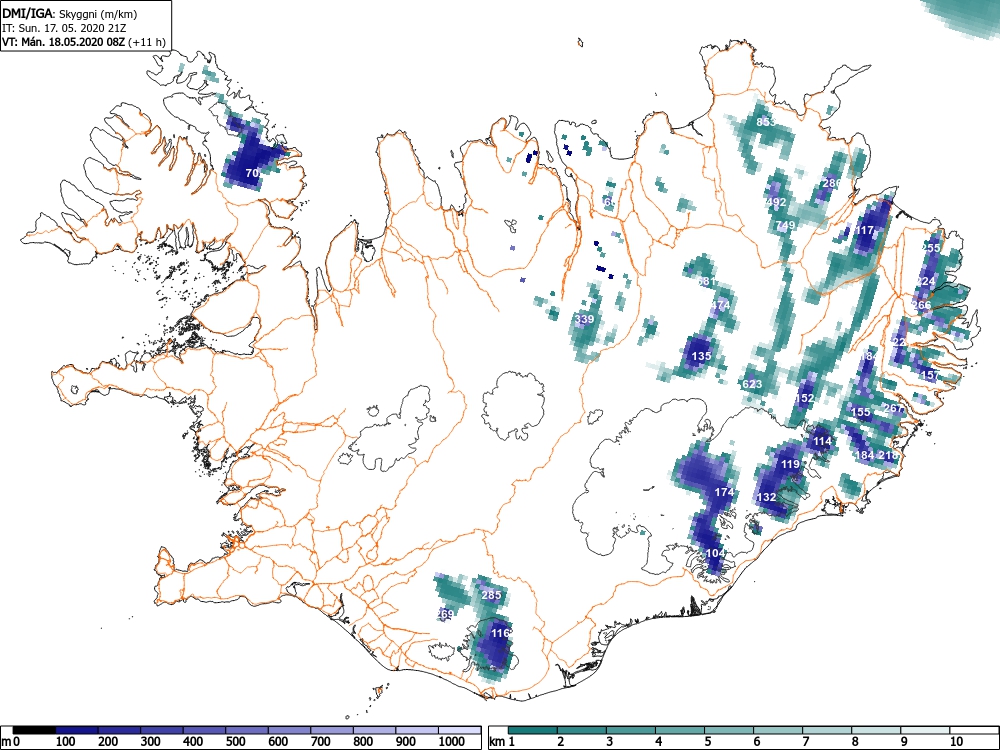
Task: Click the '300' tick on the metres legend
Action: pos(151,742)
